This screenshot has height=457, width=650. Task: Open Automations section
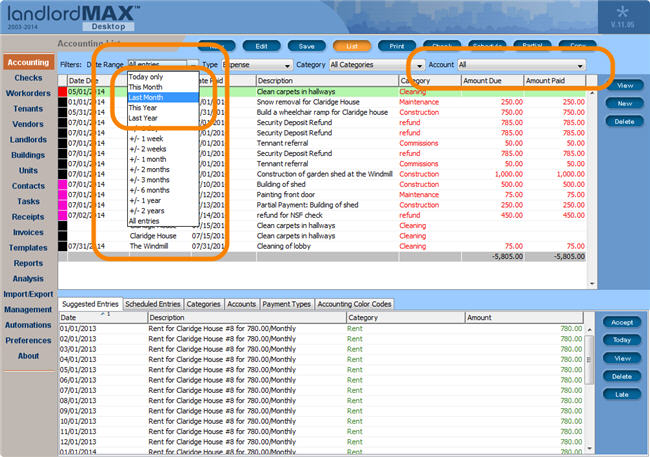point(28,325)
